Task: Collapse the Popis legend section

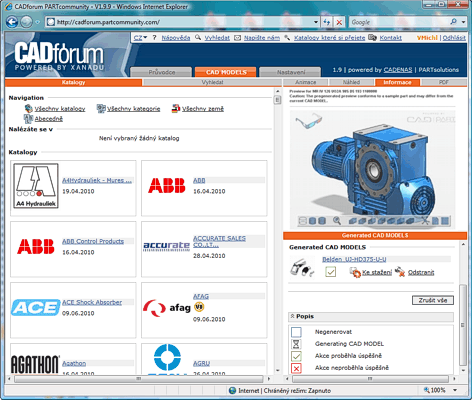Action: [292, 316]
